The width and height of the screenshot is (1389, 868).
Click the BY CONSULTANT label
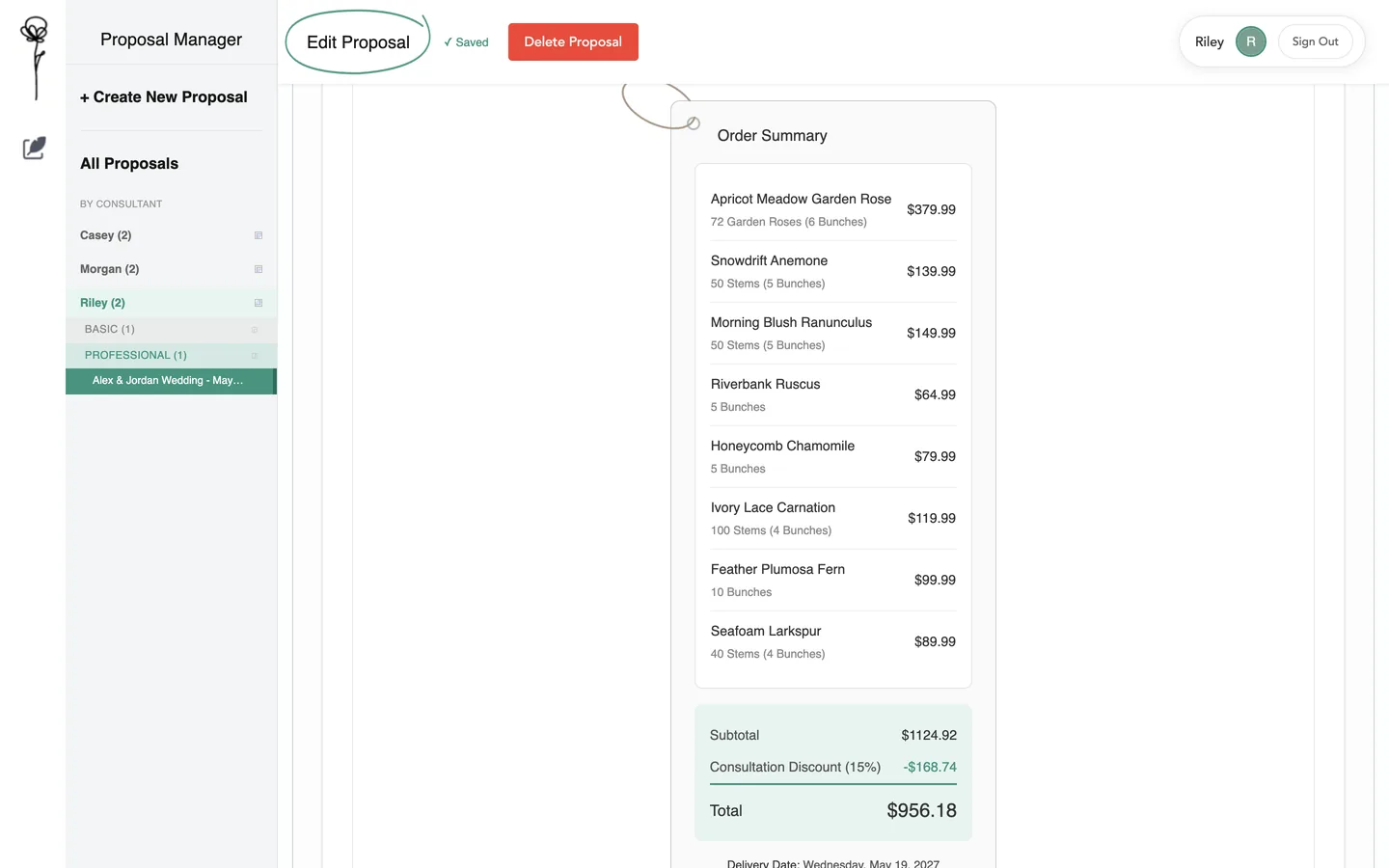click(x=121, y=204)
